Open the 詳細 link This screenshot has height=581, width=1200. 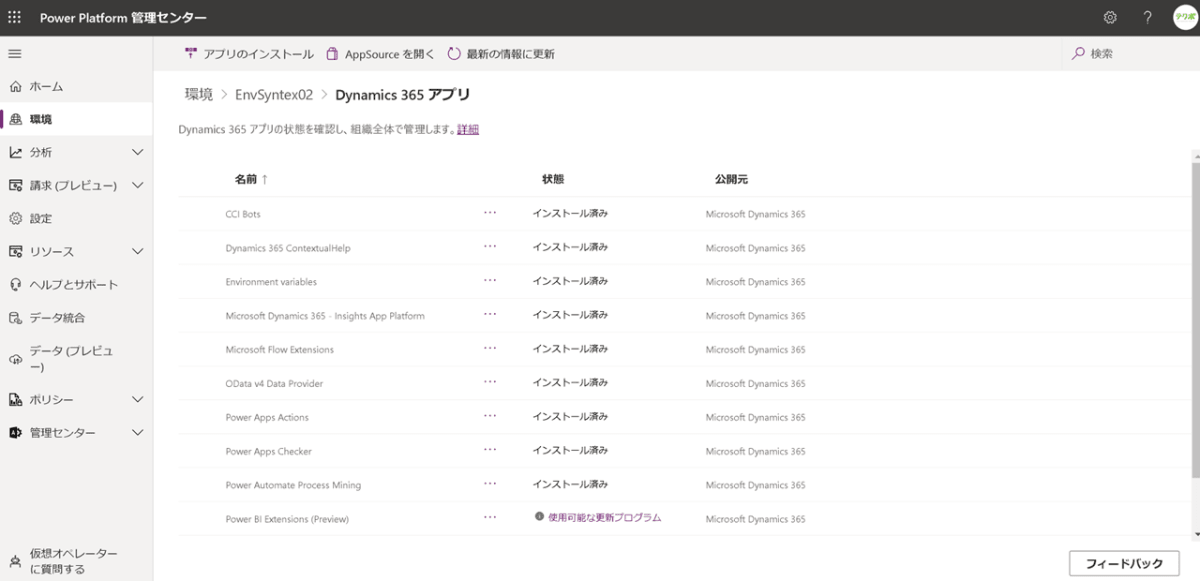[x=468, y=129]
